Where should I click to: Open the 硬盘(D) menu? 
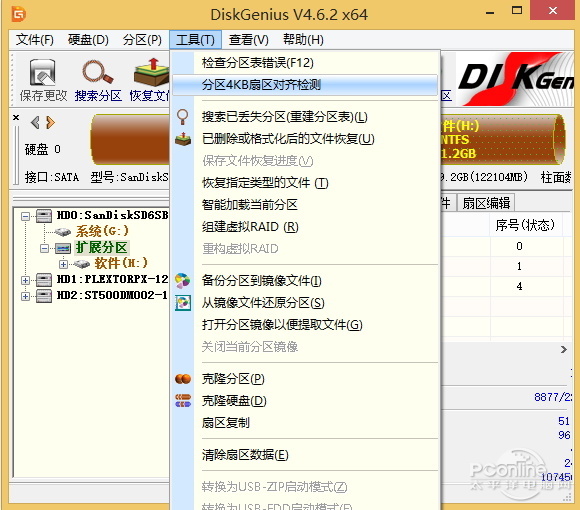point(88,40)
